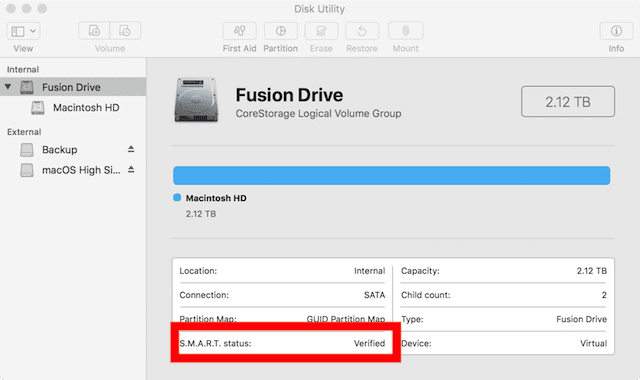640x380 pixels.
Task: Click the Fusion Drive title heading
Action: 289,95
